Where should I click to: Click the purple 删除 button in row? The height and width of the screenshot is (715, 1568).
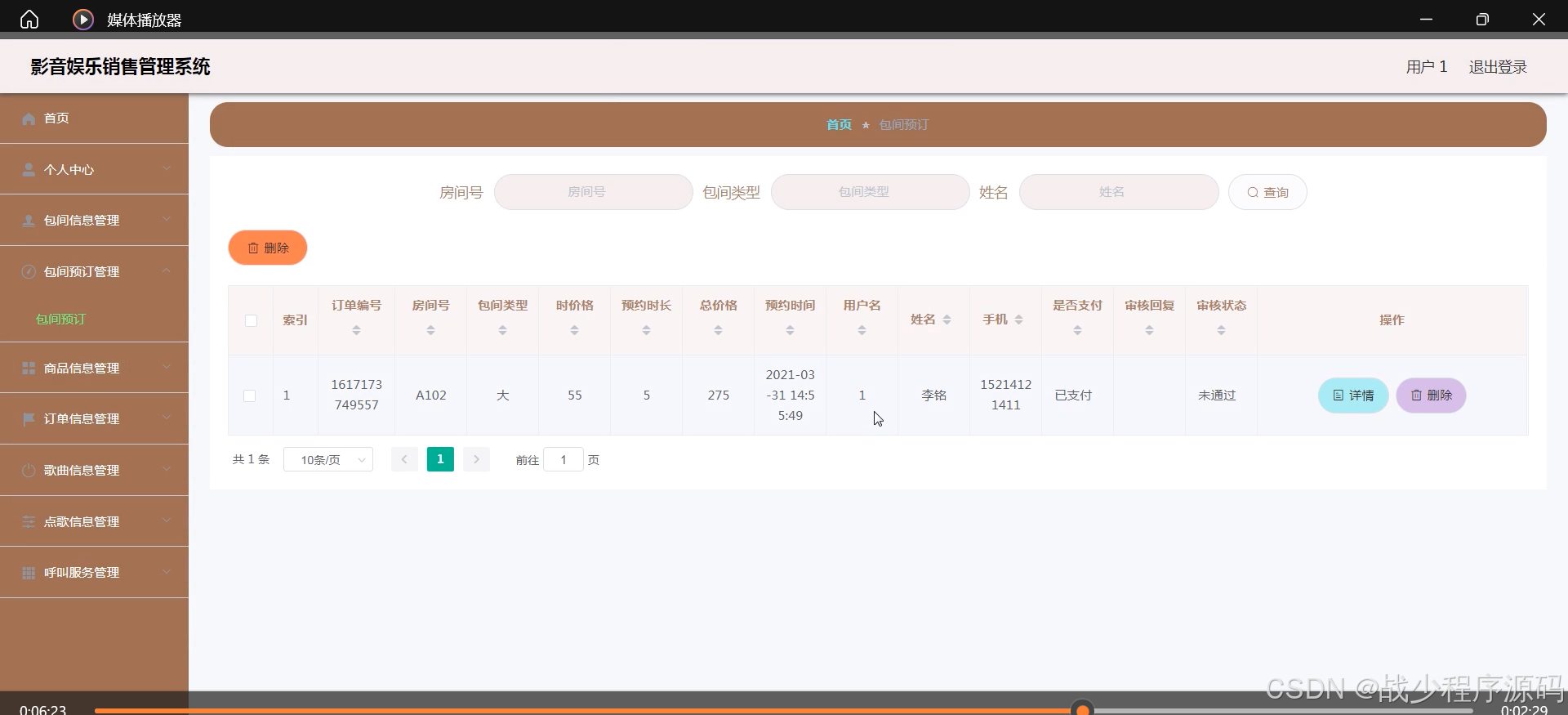coord(1431,395)
